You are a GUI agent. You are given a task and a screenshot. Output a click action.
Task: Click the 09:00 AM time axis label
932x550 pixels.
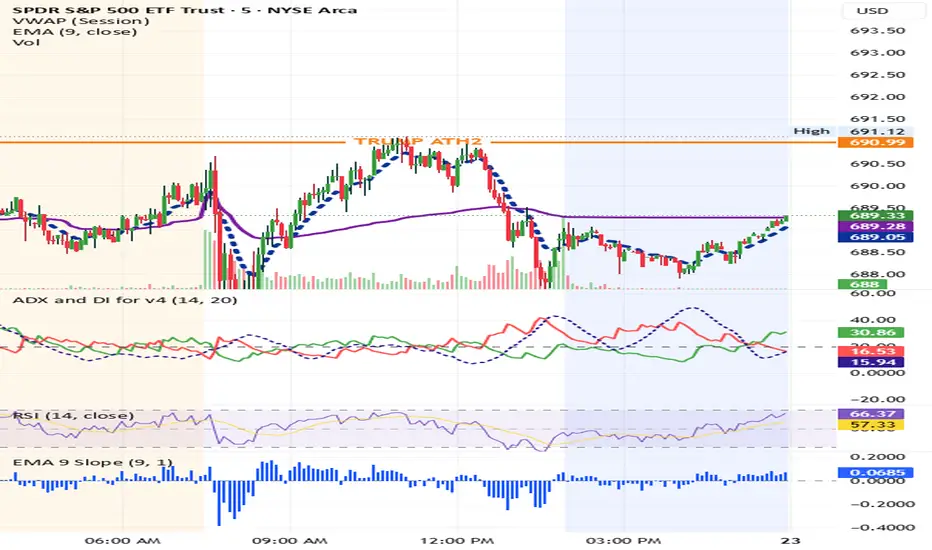(x=285, y=539)
